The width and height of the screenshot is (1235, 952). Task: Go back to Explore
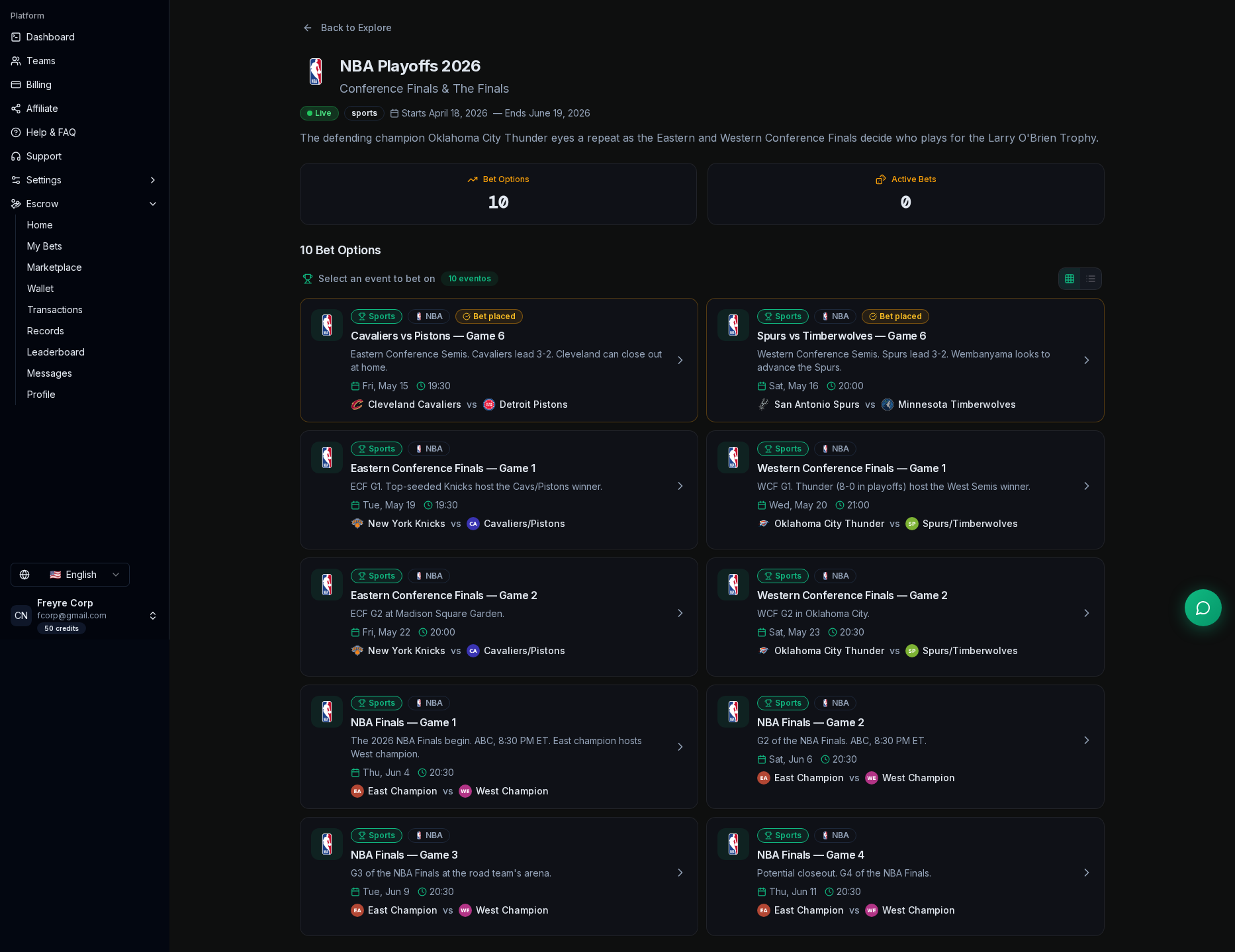tap(347, 28)
